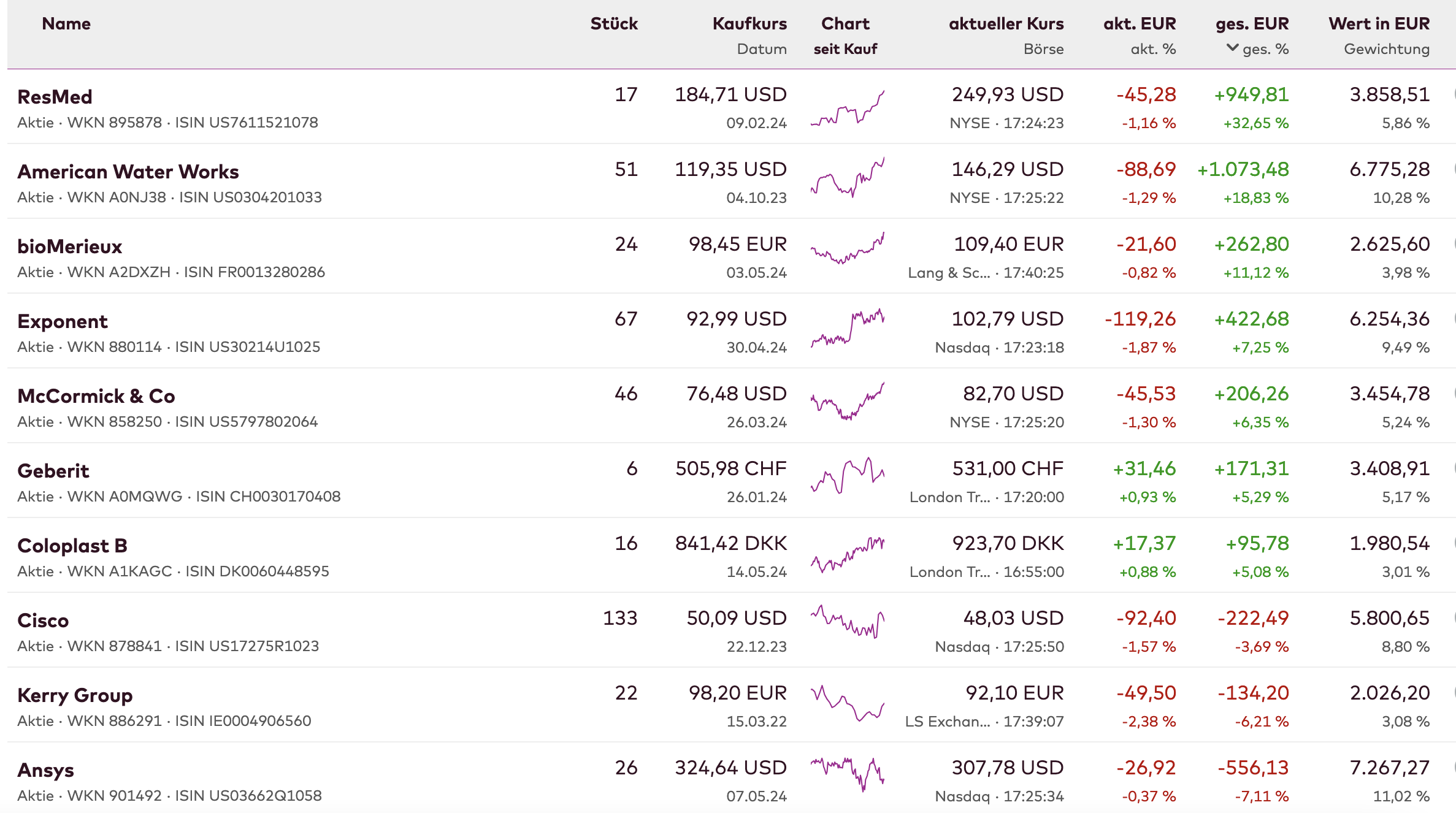Select seit Kauf chart period label
This screenshot has width=1456, height=813.
[845, 49]
